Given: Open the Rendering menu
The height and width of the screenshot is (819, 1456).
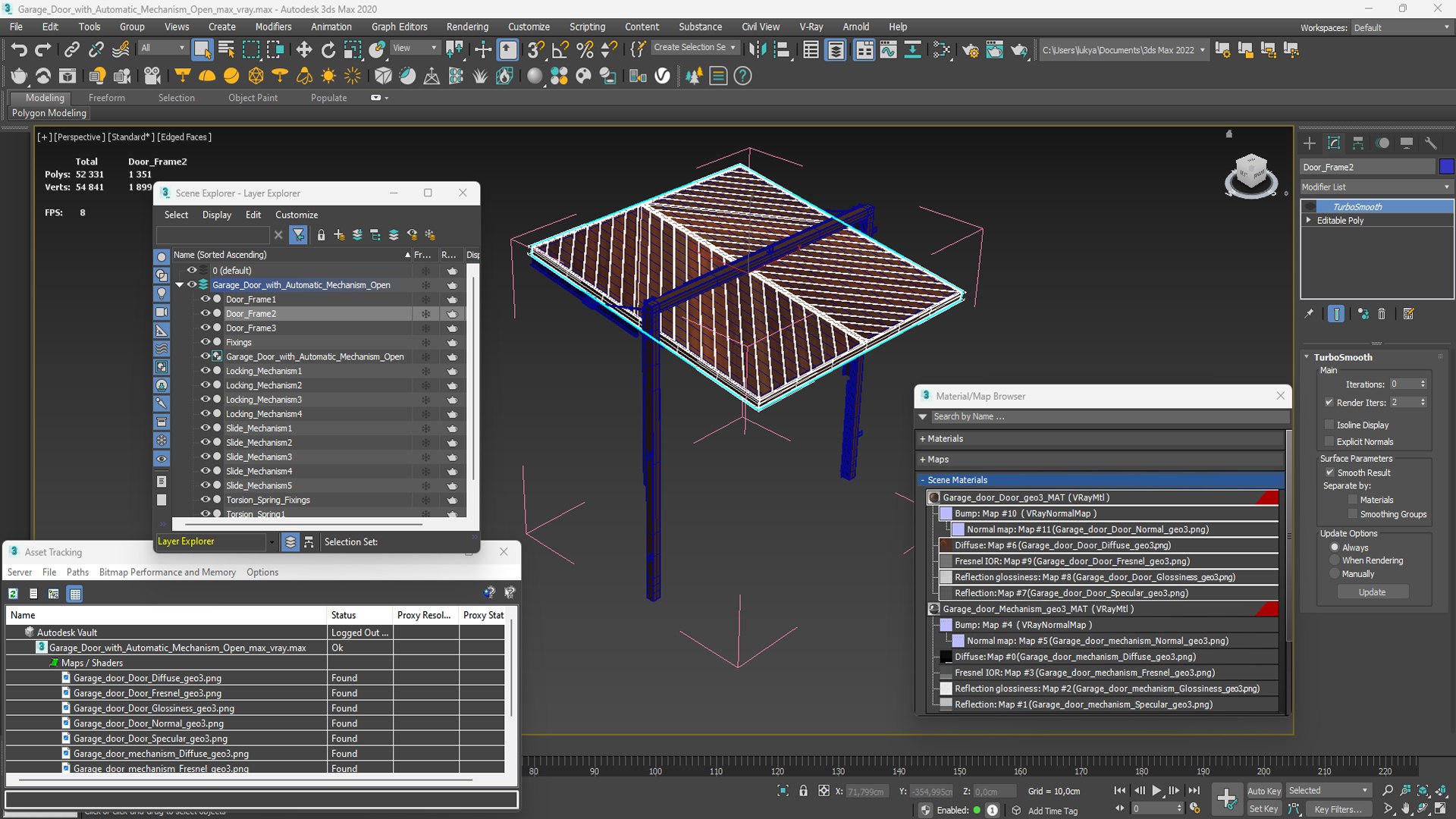Looking at the screenshot, I should tap(467, 27).
